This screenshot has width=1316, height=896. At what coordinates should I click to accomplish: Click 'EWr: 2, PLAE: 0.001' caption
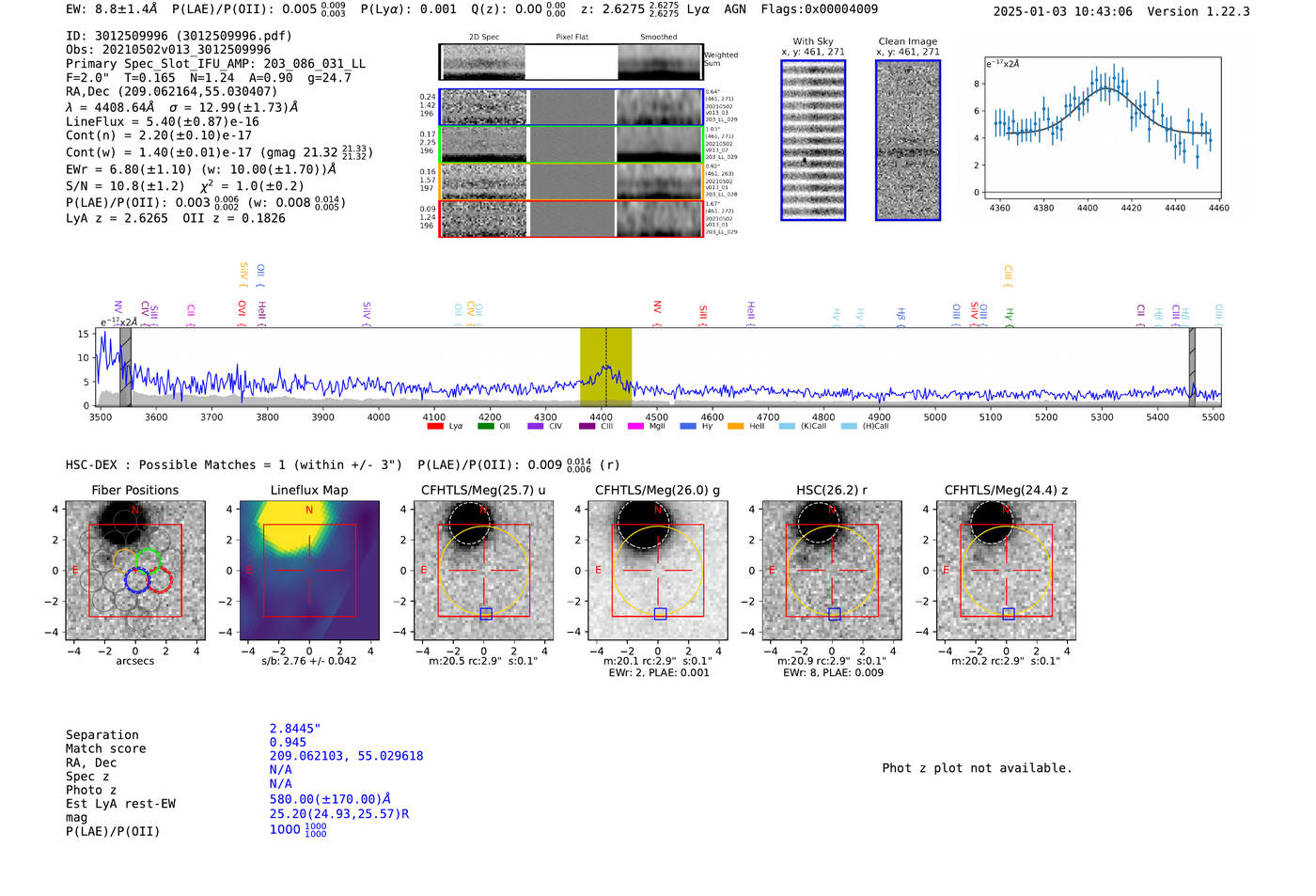click(659, 672)
